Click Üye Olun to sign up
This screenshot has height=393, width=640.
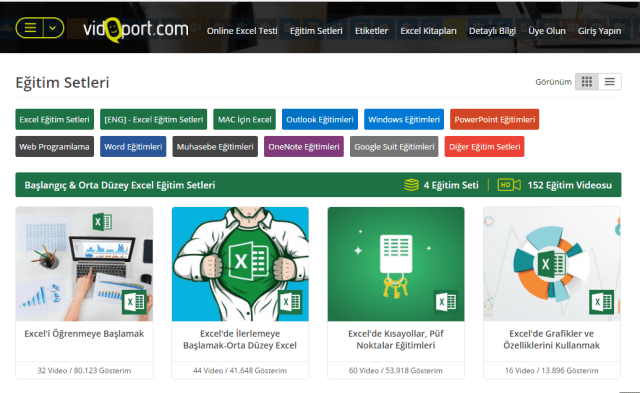547,31
